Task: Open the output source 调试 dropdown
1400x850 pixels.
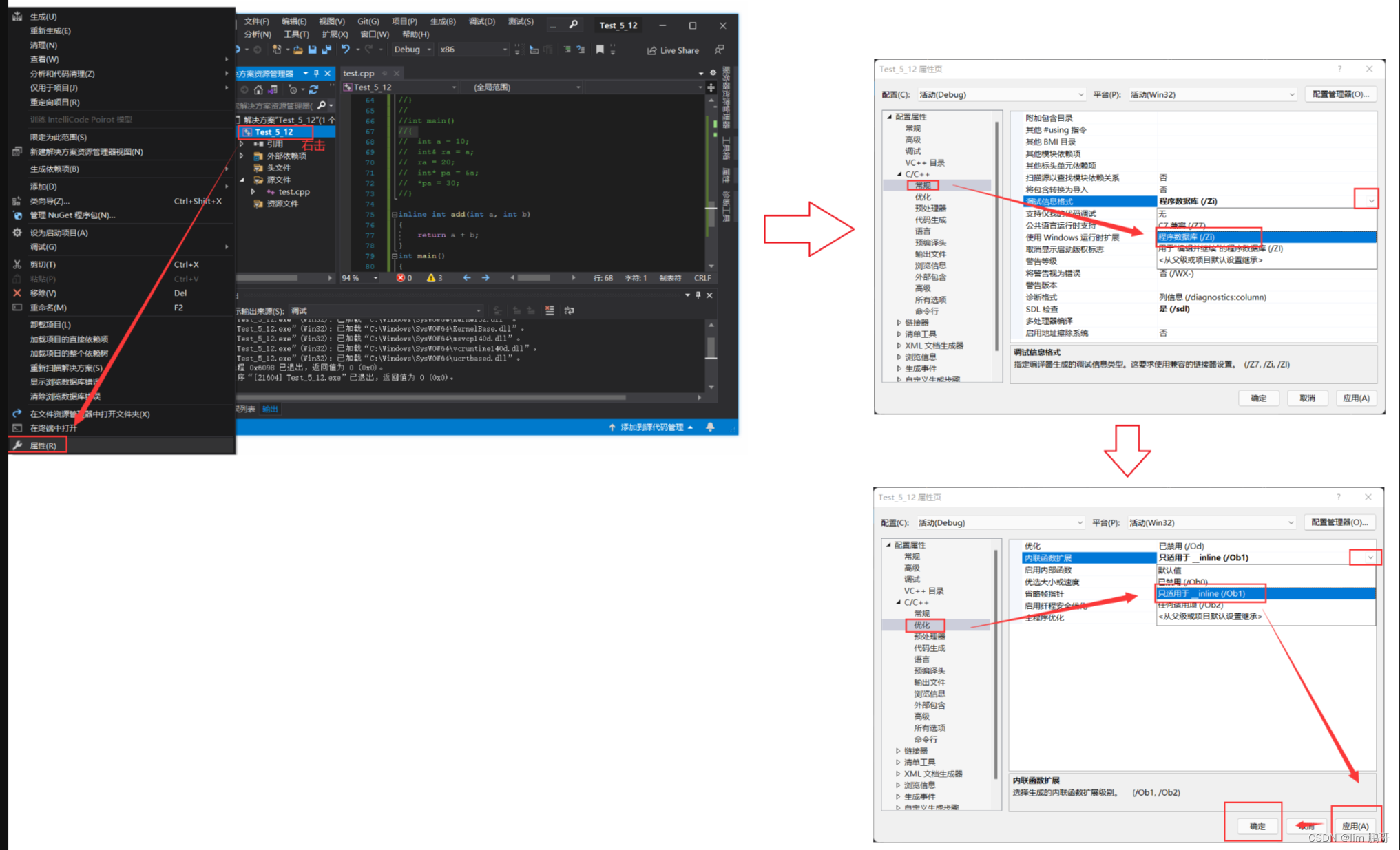Action: click(x=386, y=311)
